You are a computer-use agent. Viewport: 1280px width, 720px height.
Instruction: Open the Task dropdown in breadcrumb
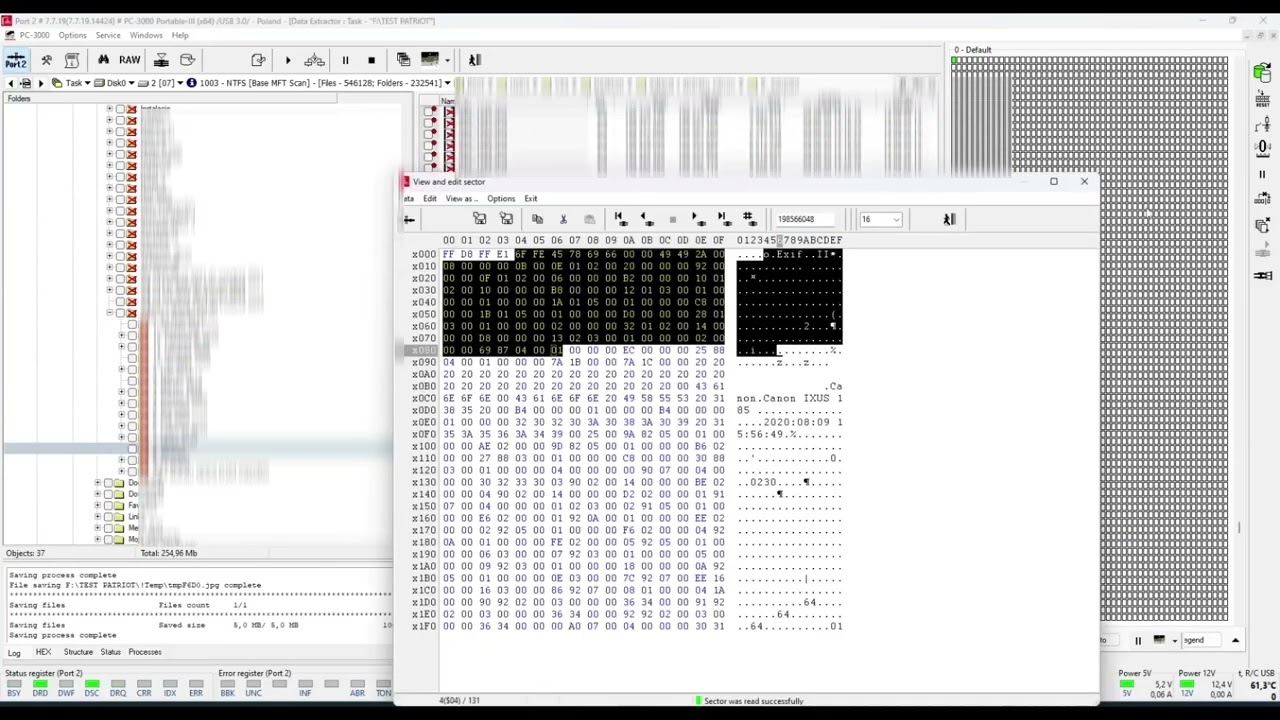tap(88, 83)
